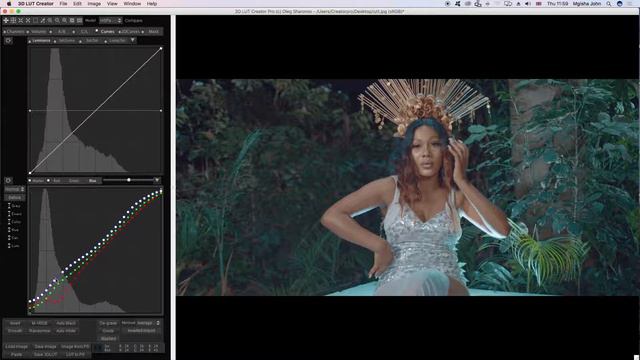
Task: Switch to the Volume tab
Action: (x=38, y=32)
